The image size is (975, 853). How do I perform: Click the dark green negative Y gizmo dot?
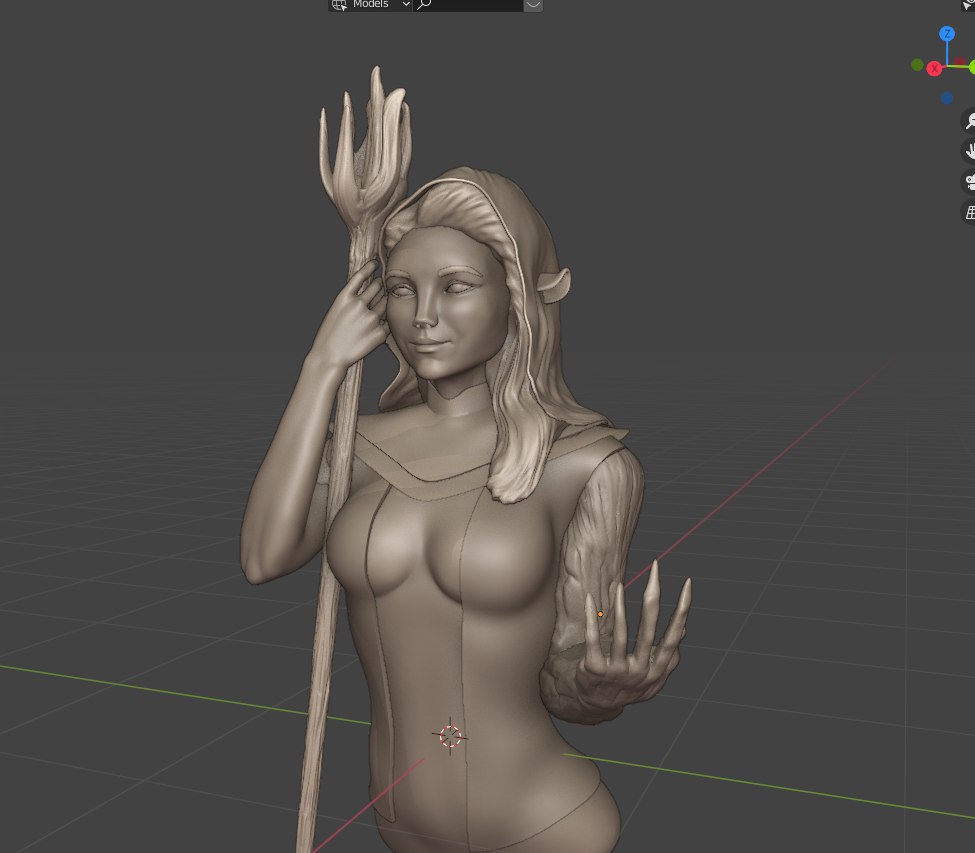coord(917,65)
